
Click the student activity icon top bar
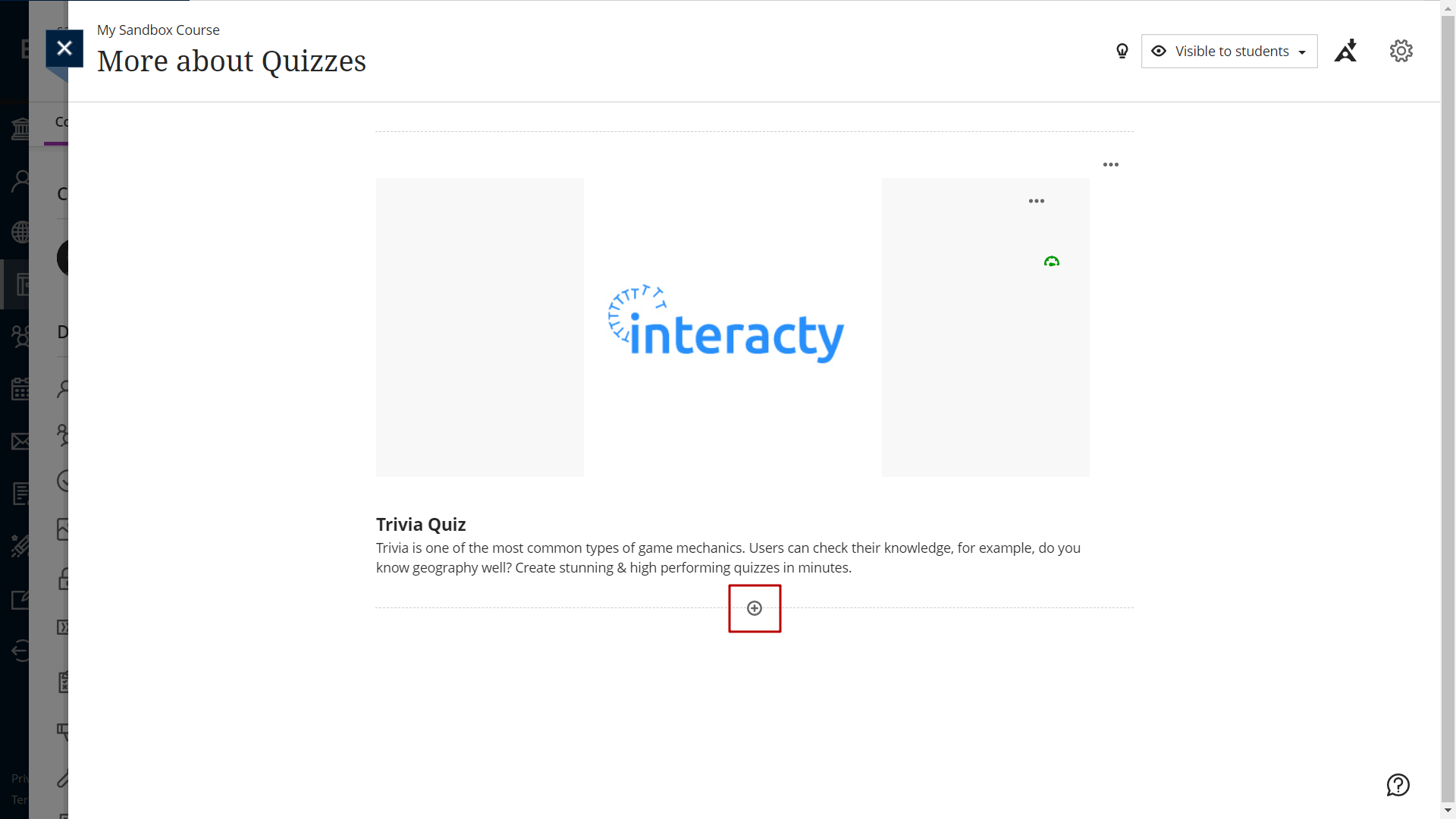pyautogui.click(x=1347, y=50)
